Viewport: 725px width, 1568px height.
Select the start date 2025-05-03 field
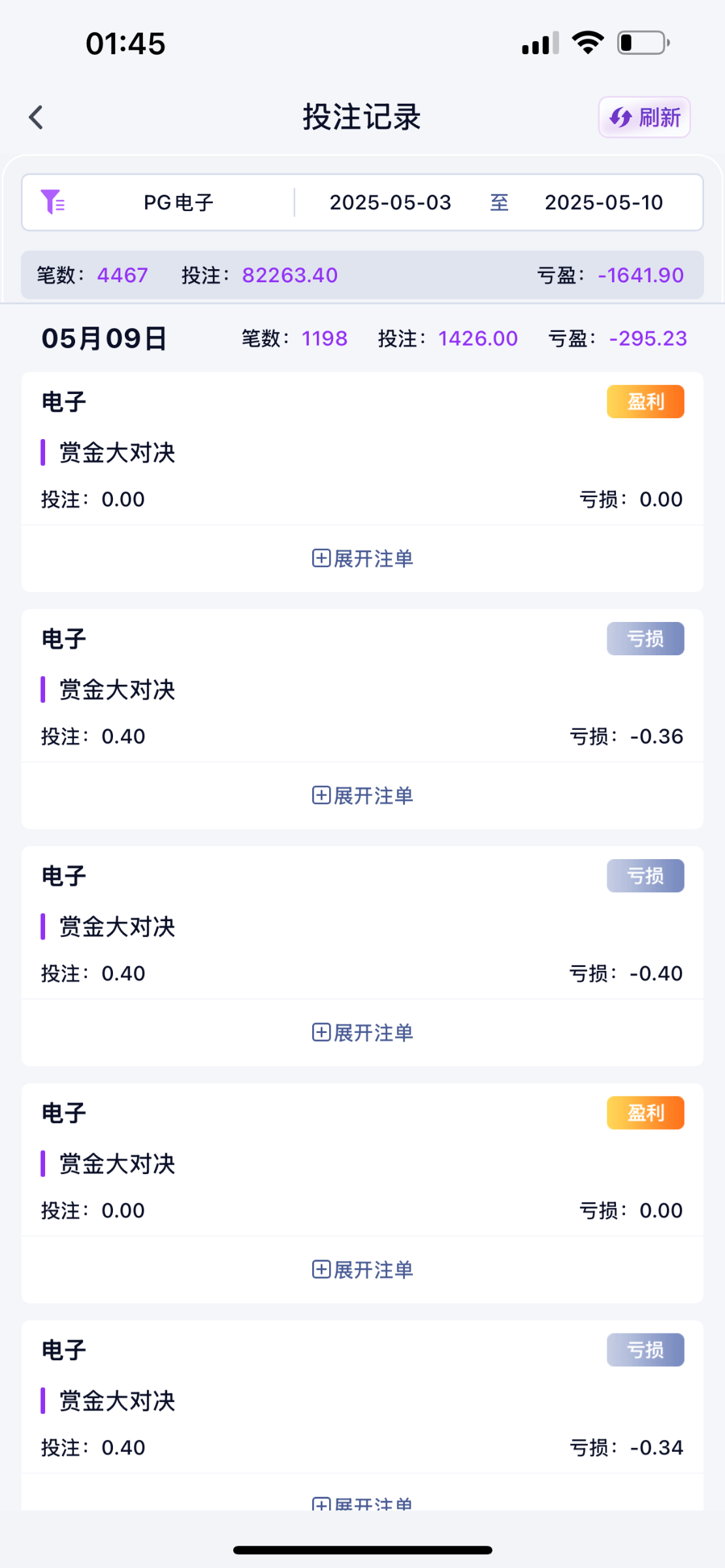click(390, 203)
